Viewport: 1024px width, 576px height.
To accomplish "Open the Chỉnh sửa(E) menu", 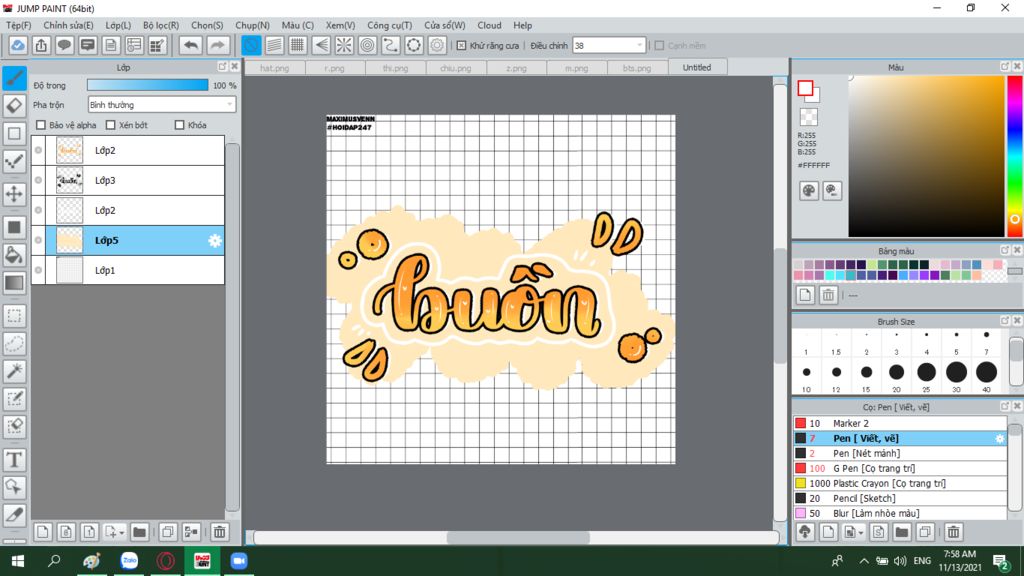I will [68, 25].
